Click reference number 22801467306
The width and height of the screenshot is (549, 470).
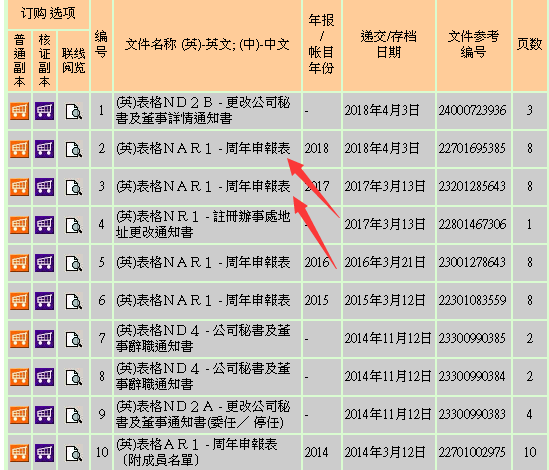tap(472, 224)
